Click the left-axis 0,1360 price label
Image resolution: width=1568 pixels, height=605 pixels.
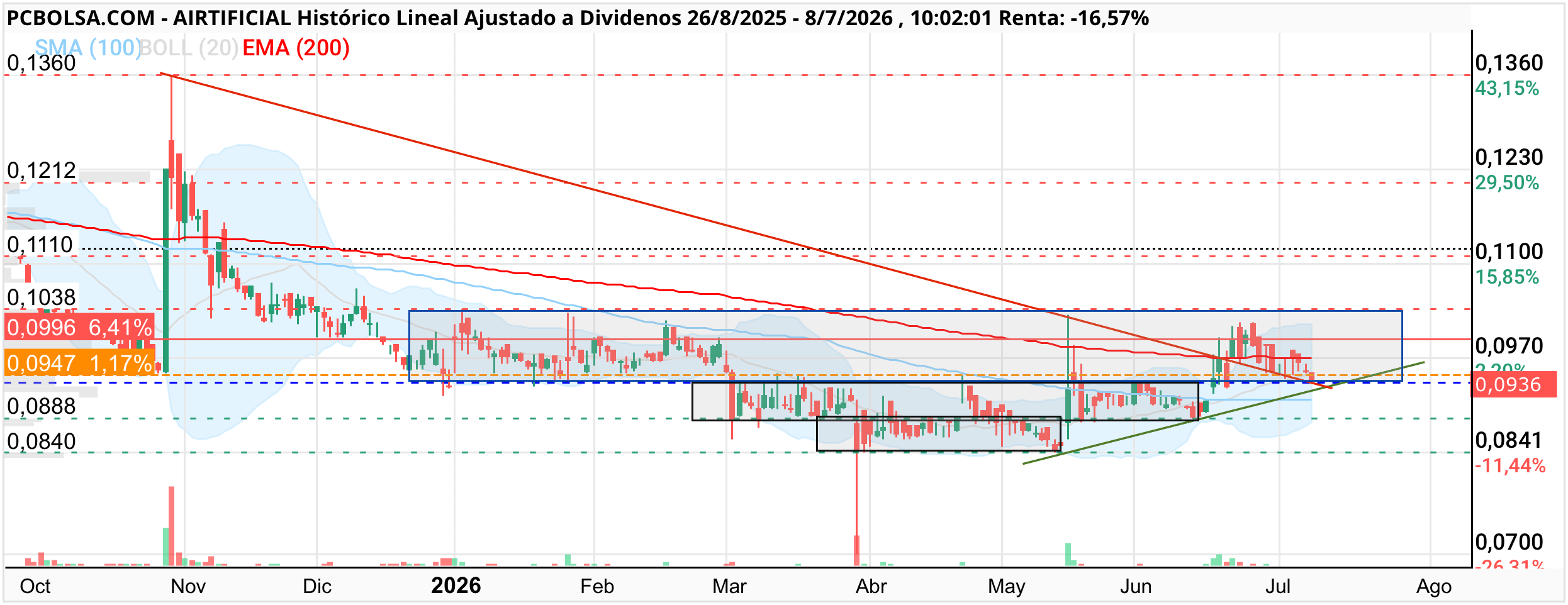[x=42, y=63]
